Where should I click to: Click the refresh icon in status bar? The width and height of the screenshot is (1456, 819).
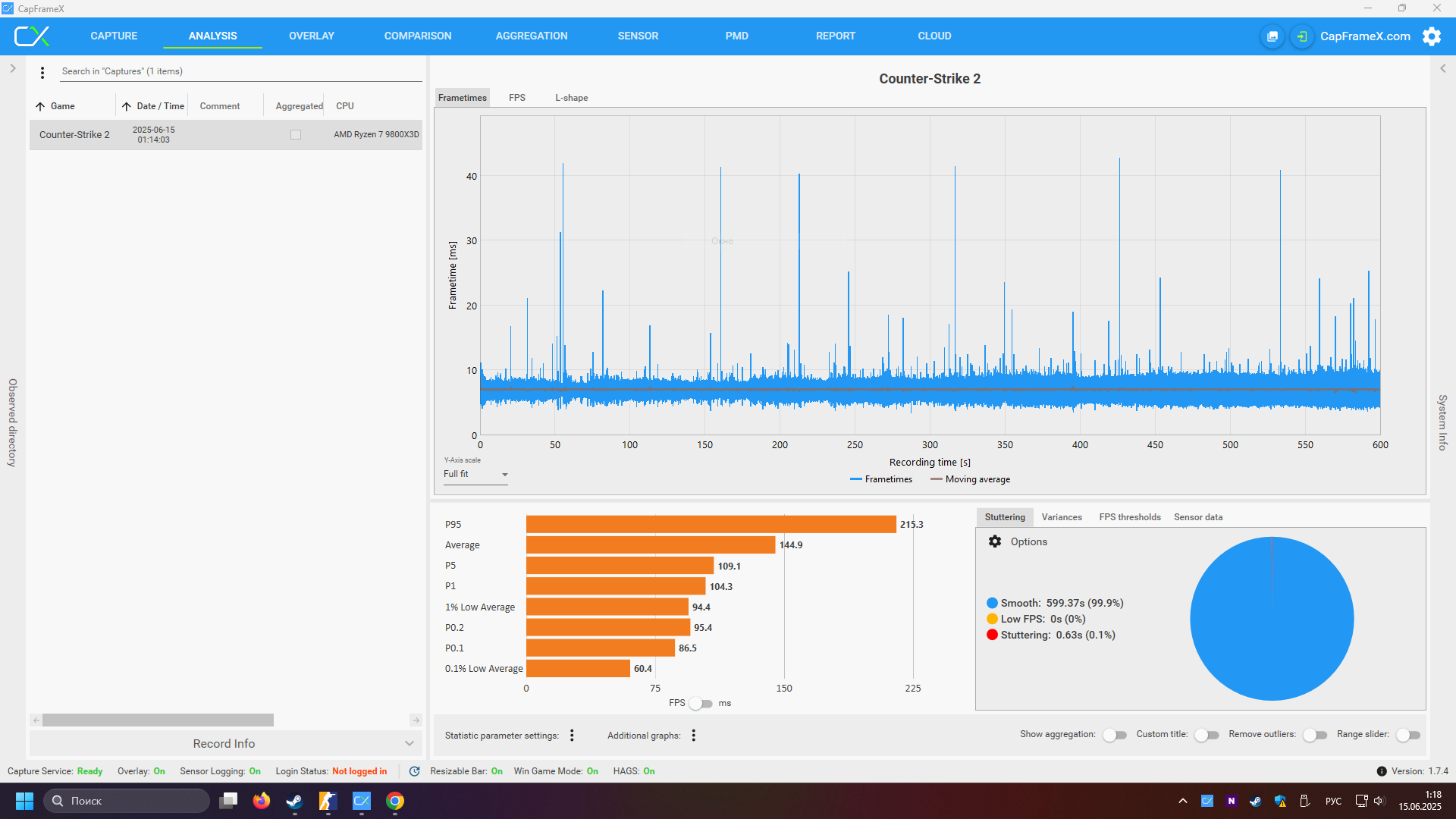point(414,771)
